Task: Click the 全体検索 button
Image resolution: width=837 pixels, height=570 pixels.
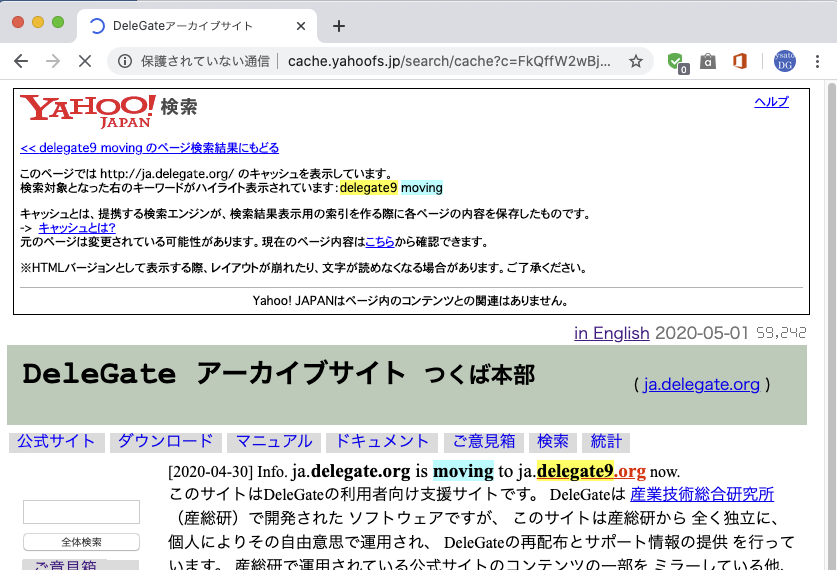Action: (x=81, y=542)
